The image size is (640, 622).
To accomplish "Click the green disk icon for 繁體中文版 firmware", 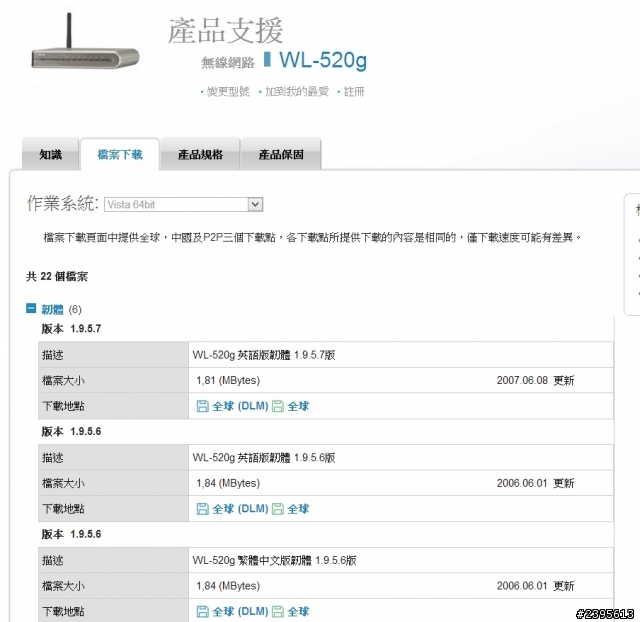I will (x=278, y=611).
